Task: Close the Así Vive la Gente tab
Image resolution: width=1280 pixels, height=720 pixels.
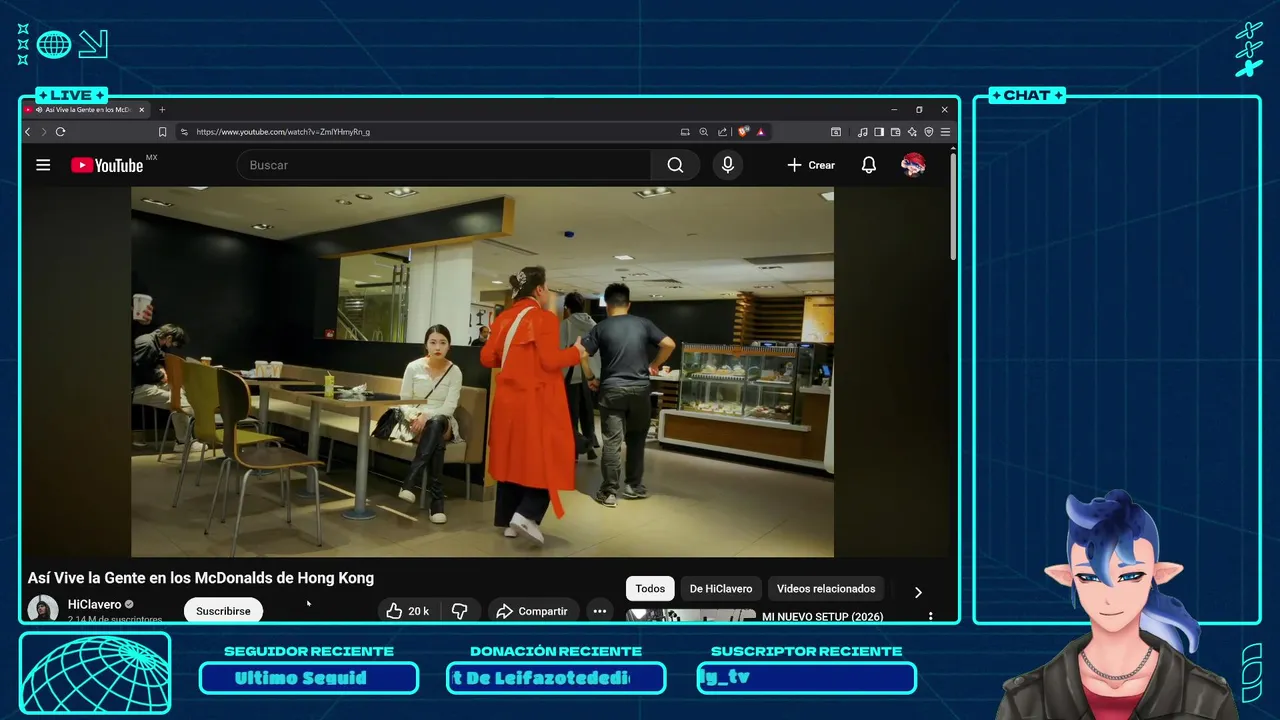Action: click(142, 110)
